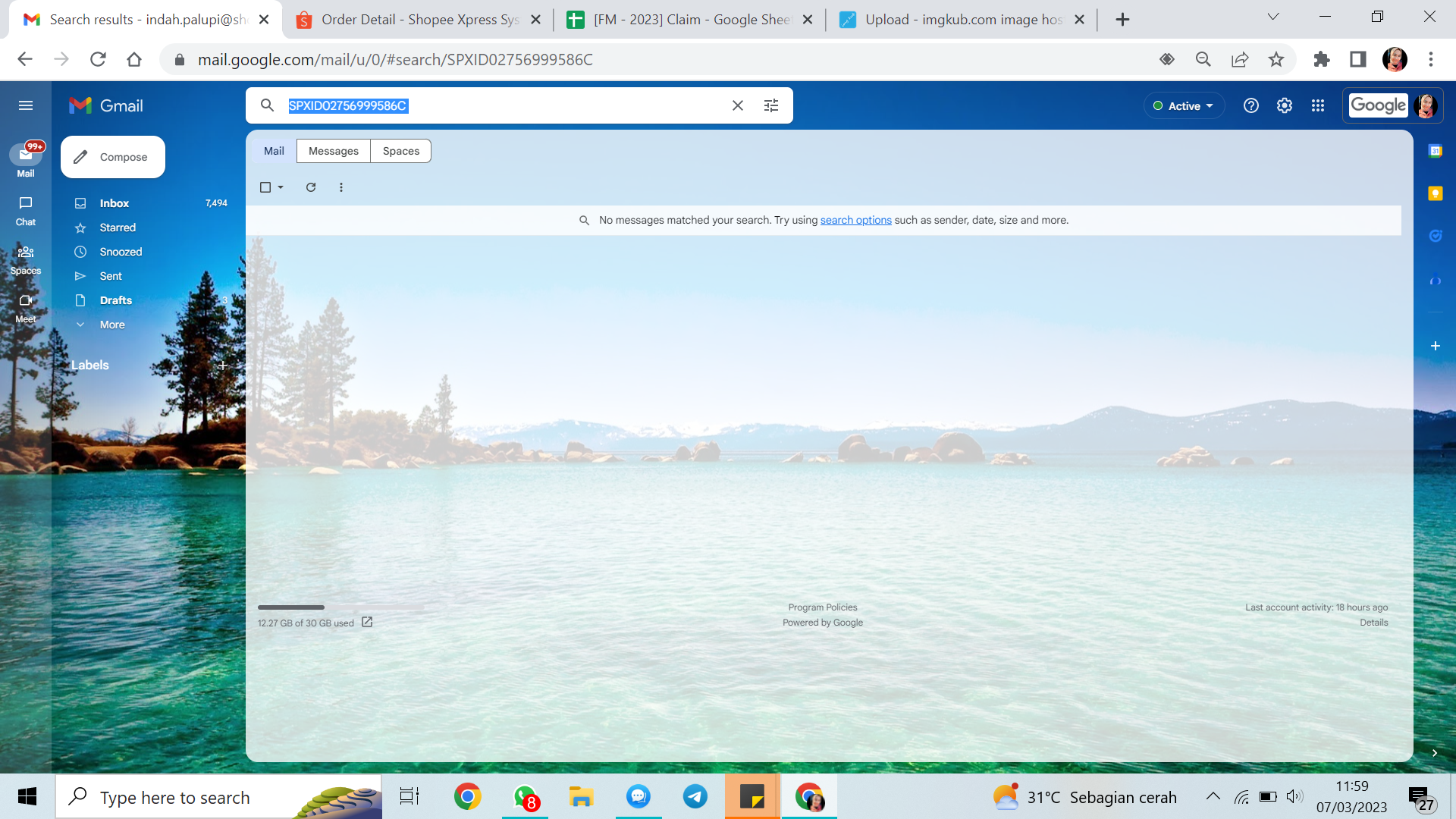Screen dimensions: 1456x819
Task: Open the Google account profile picture
Action: click(x=1426, y=105)
